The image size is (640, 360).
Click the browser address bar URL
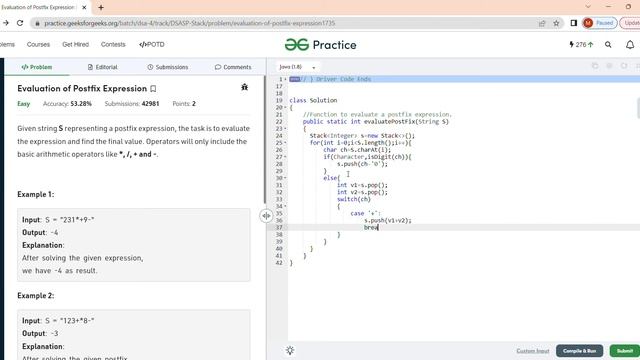[x=189, y=23]
